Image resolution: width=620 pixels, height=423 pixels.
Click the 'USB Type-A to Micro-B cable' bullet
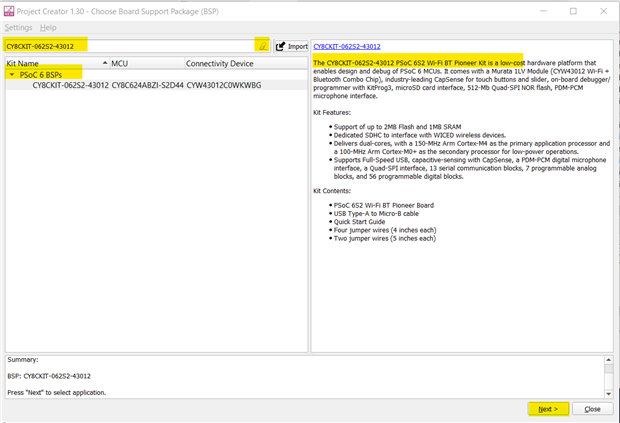tap(376, 213)
